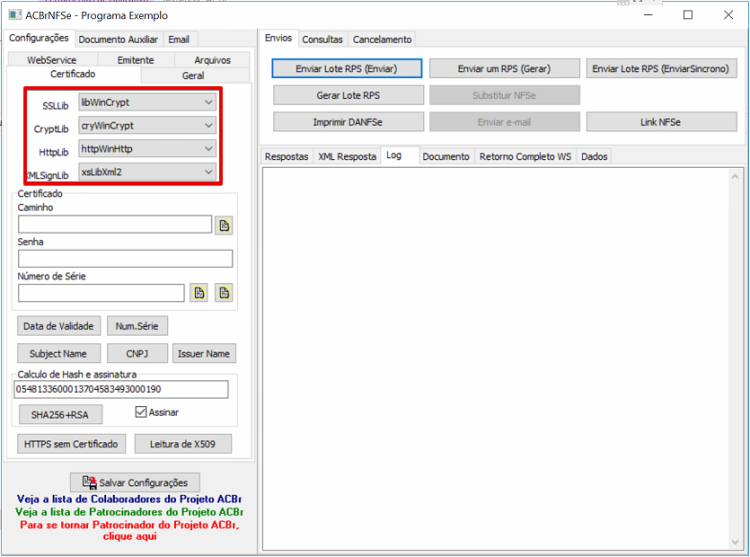This screenshot has height=557, width=750.
Task: Open the Colaboradores do Projeto ACBr link
Action: (129, 499)
